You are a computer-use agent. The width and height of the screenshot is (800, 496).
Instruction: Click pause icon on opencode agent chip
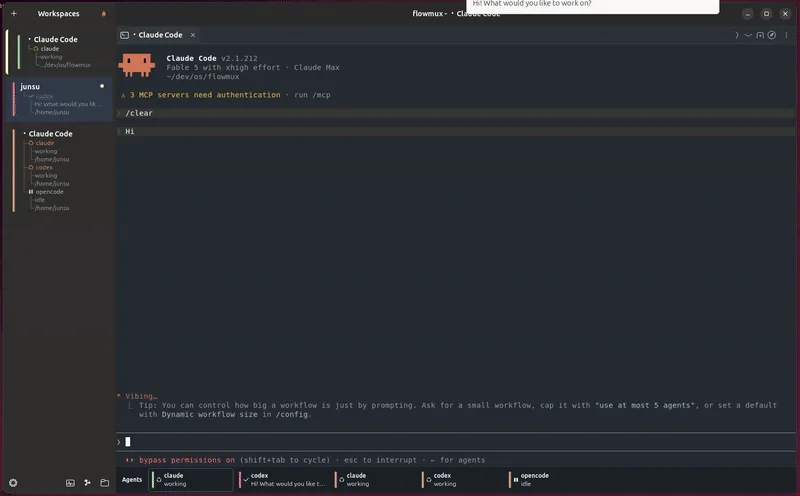pos(516,480)
